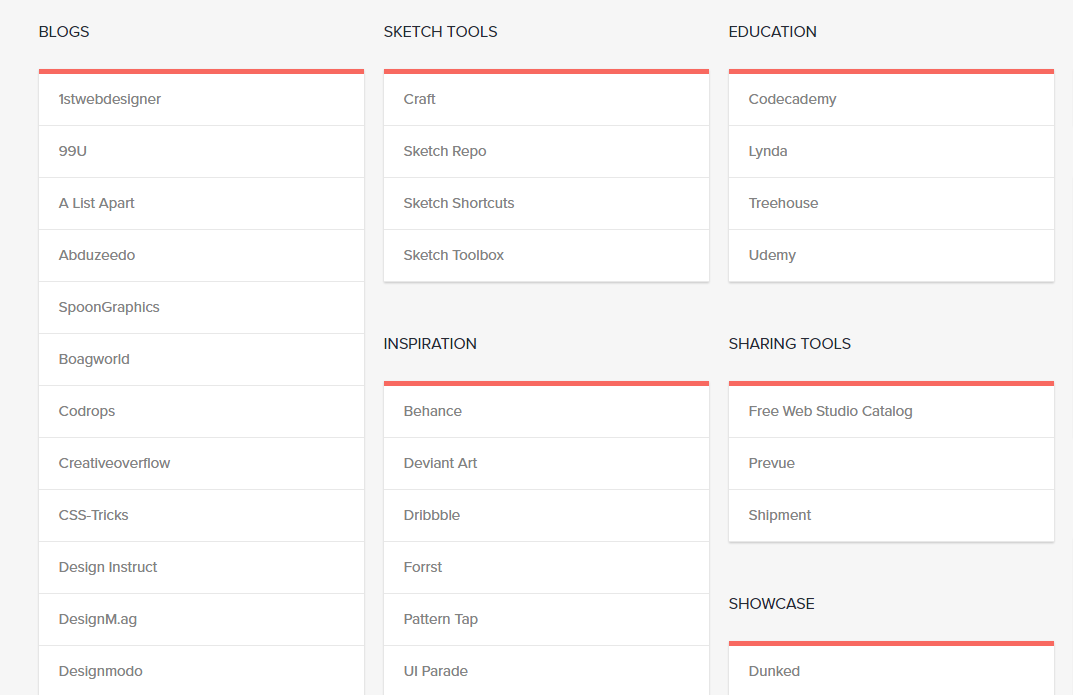1073x695 pixels.
Task: Select SpoonGraphics from the blogs list
Action: click(x=109, y=307)
